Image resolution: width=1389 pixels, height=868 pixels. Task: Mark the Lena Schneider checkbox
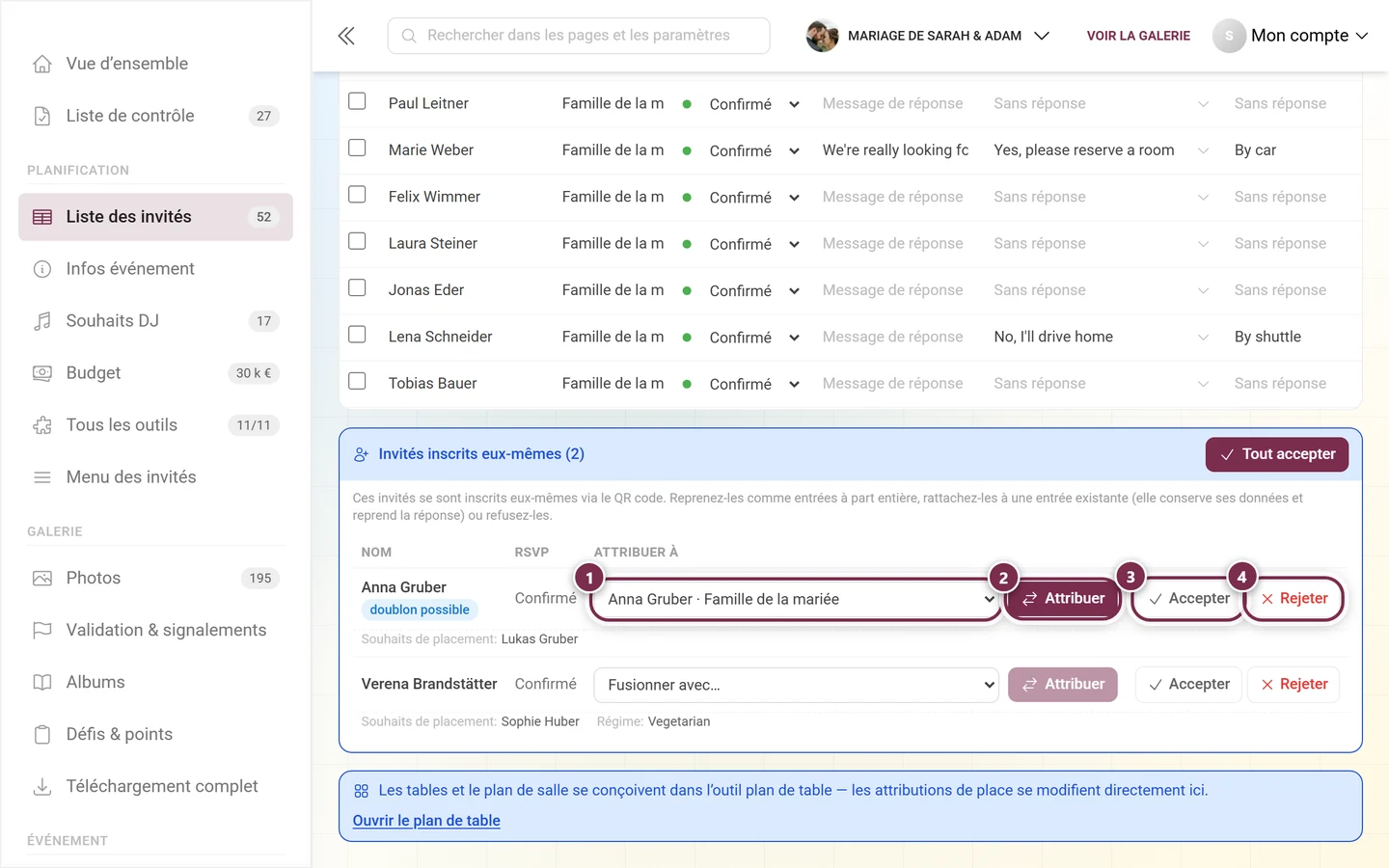coord(357,335)
